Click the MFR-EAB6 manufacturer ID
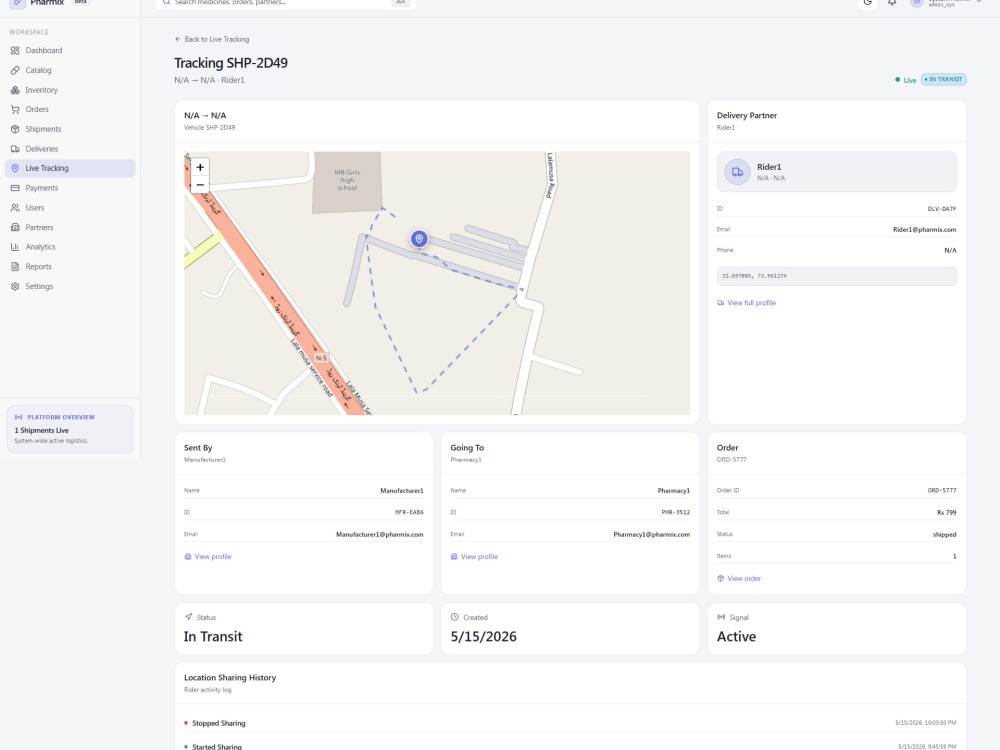1000x750 pixels. pyautogui.click(x=409, y=513)
